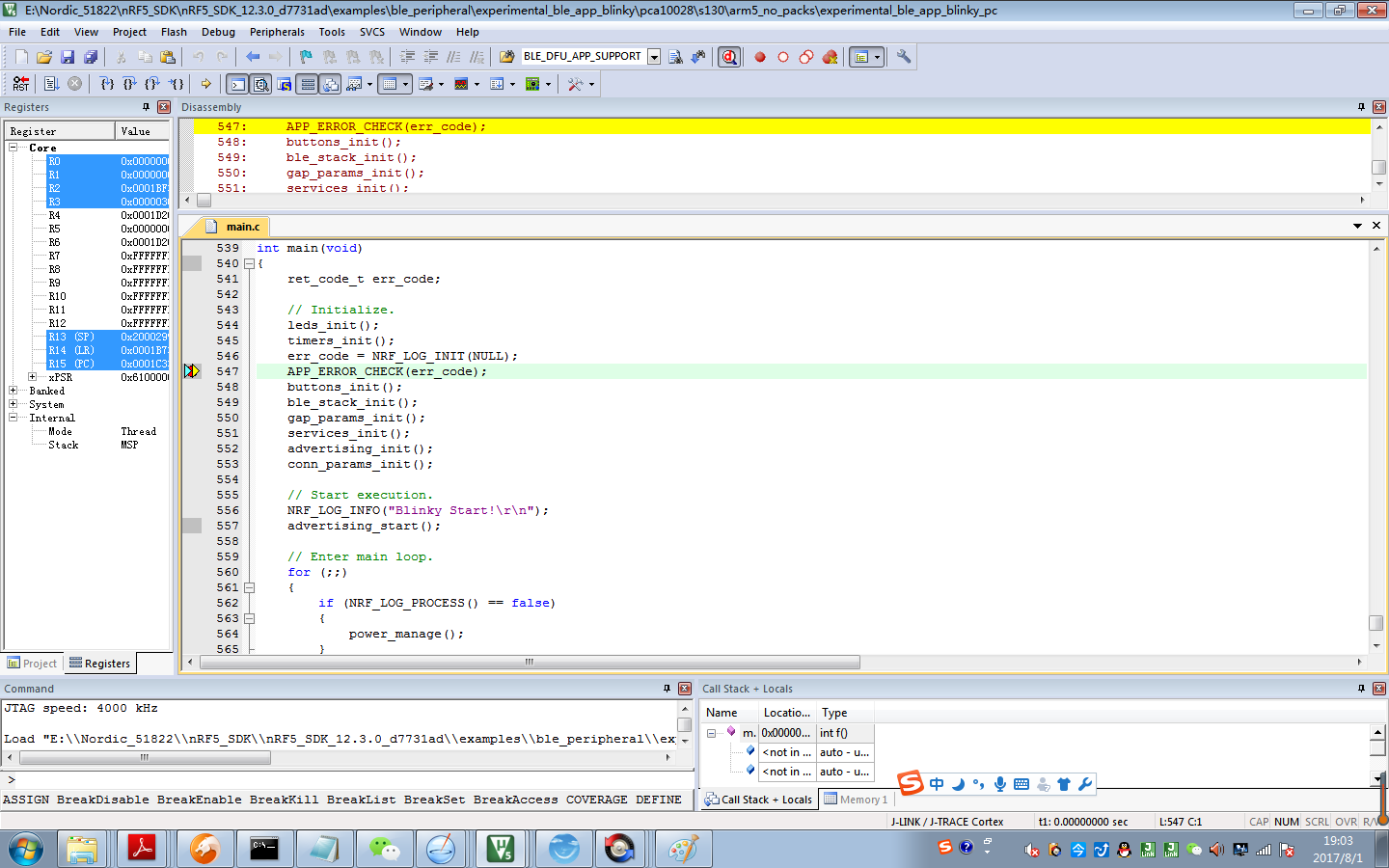Screen dimensions: 1389x868
Task: Toggle the Start/Stop Debug Session button
Action: pos(730,57)
